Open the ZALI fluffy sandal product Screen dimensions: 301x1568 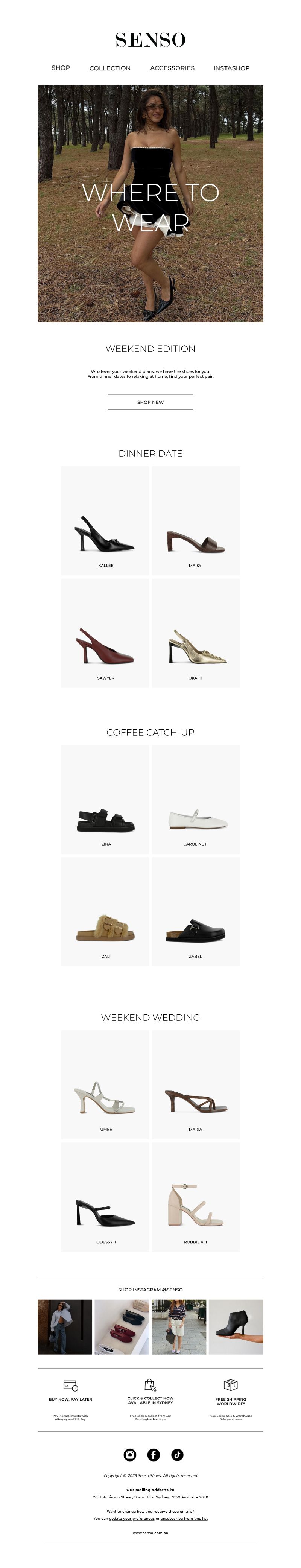[x=105, y=911]
